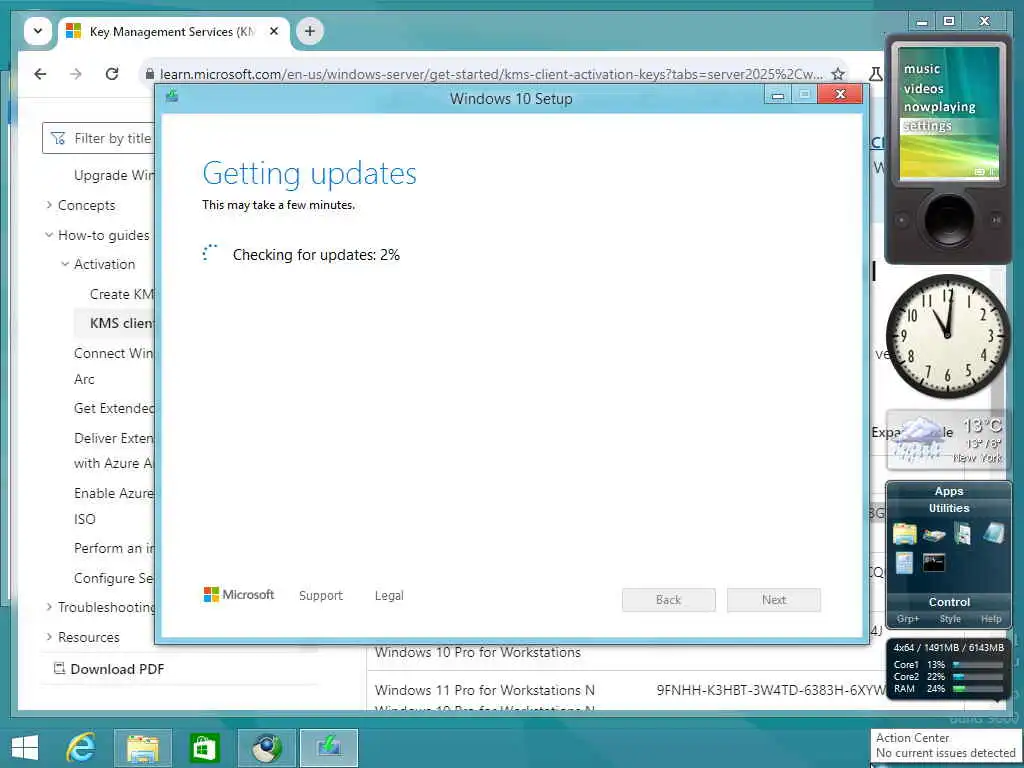The image size is (1024, 768).
Task: Open the command prompt launcher icon
Action: [x=934, y=562]
